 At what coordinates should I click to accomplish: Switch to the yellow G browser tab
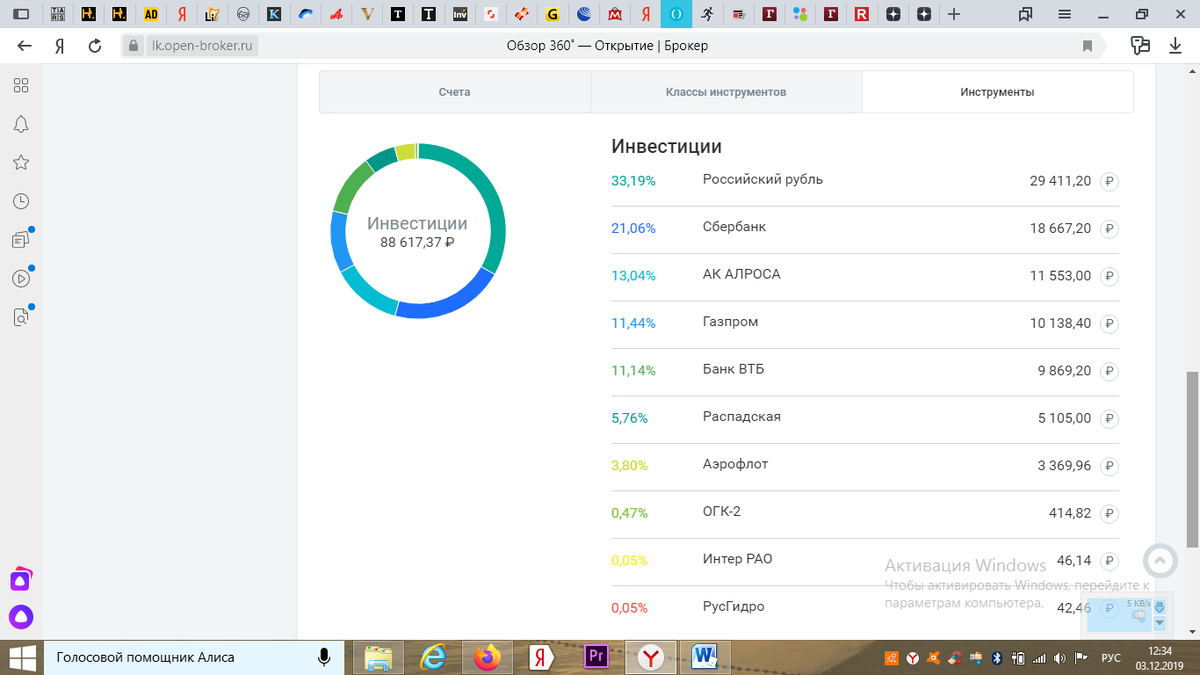[553, 15]
